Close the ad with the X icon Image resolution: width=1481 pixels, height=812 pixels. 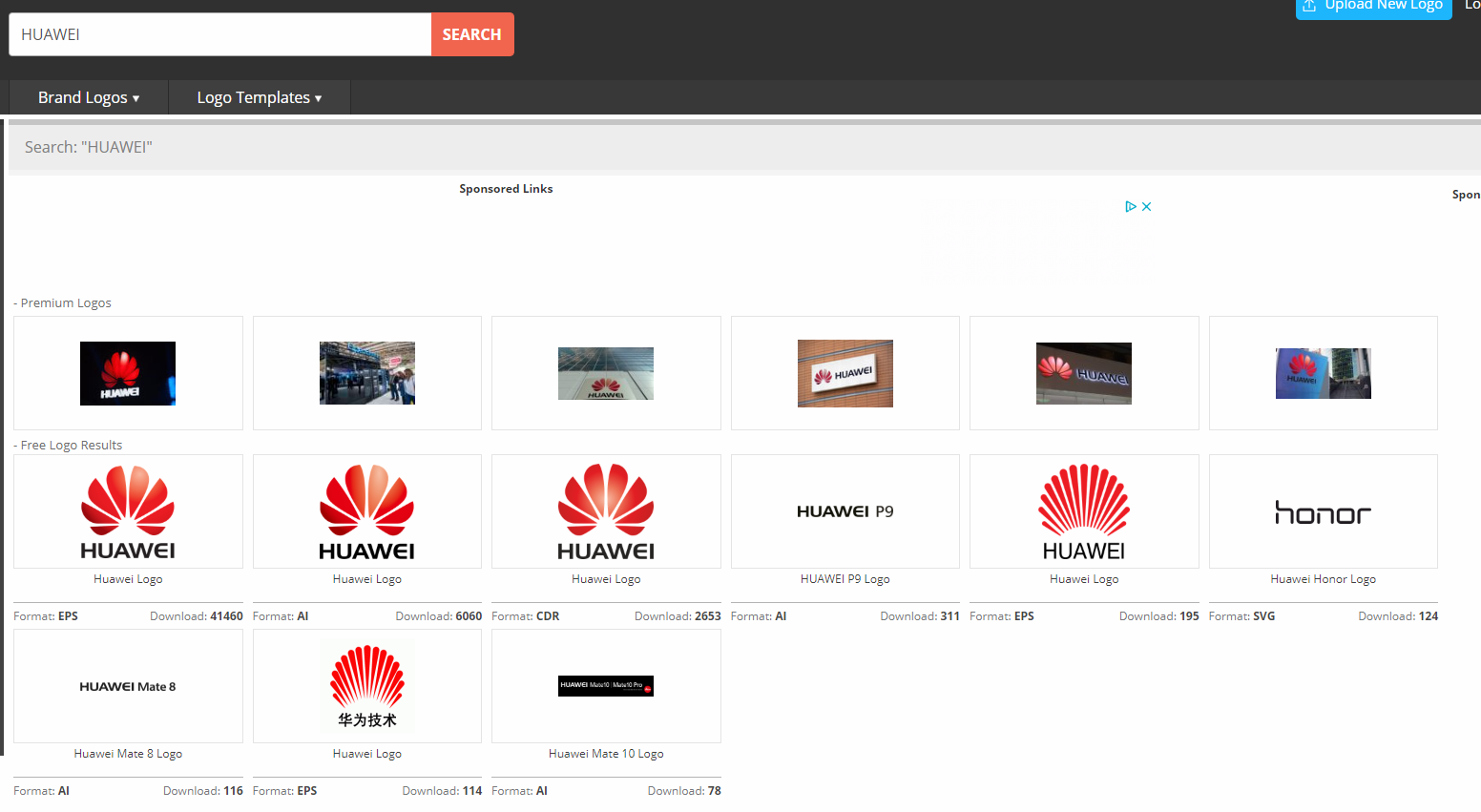(x=1147, y=206)
